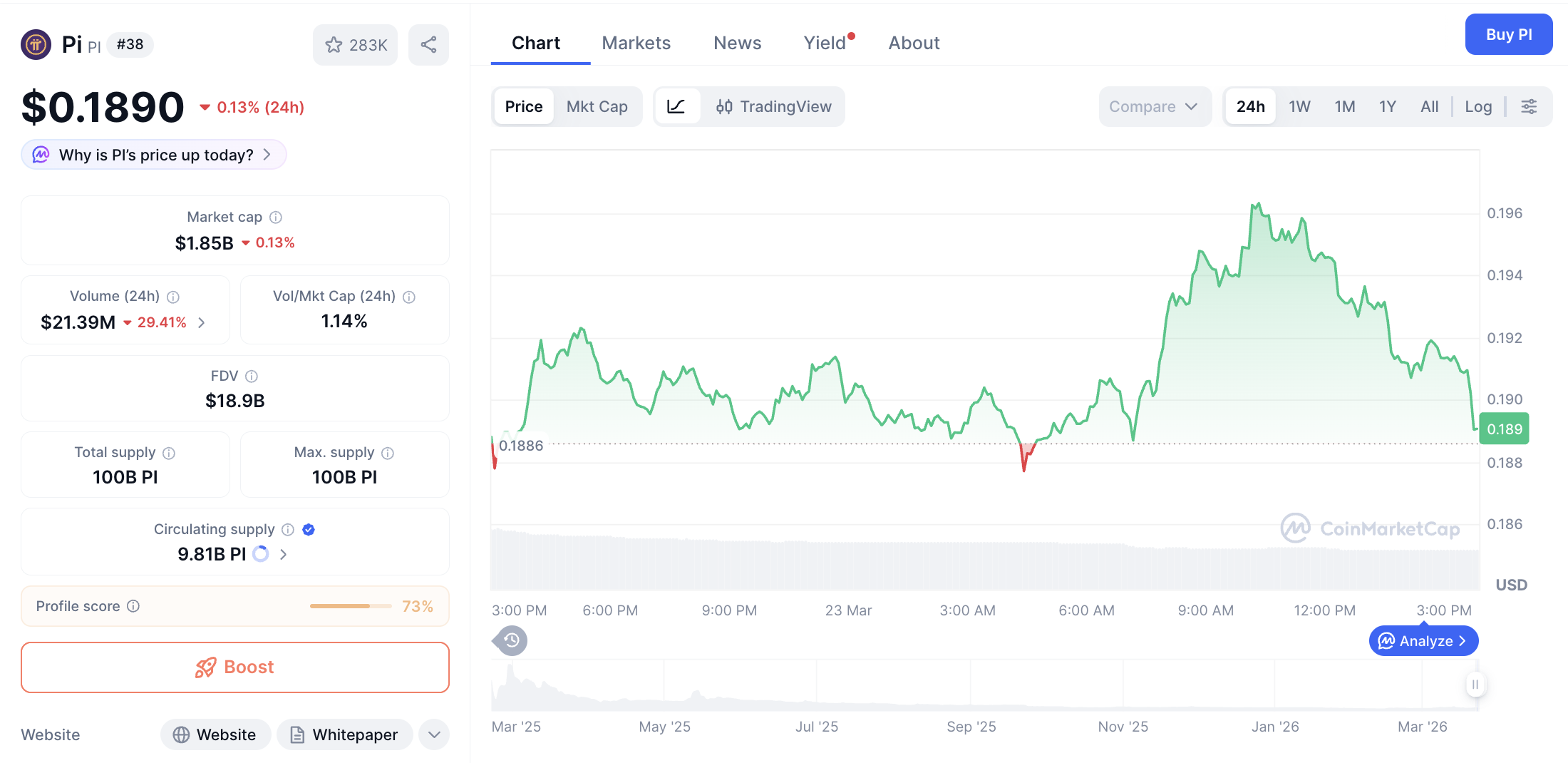The image size is (1568, 763).
Task: Select the line chart icon
Action: [x=676, y=107]
